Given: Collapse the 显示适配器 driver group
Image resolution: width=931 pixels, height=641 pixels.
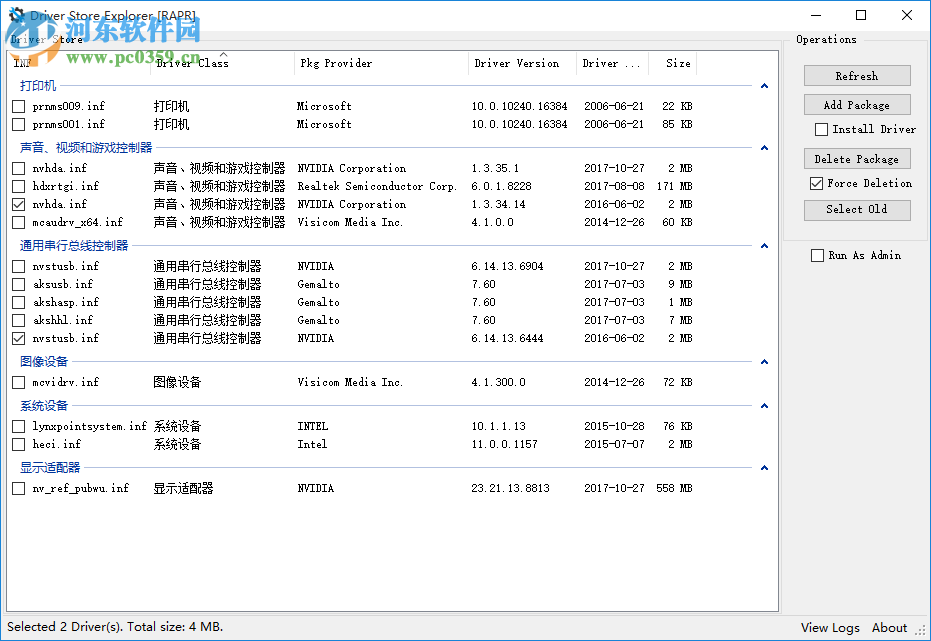Looking at the screenshot, I should pos(764,468).
